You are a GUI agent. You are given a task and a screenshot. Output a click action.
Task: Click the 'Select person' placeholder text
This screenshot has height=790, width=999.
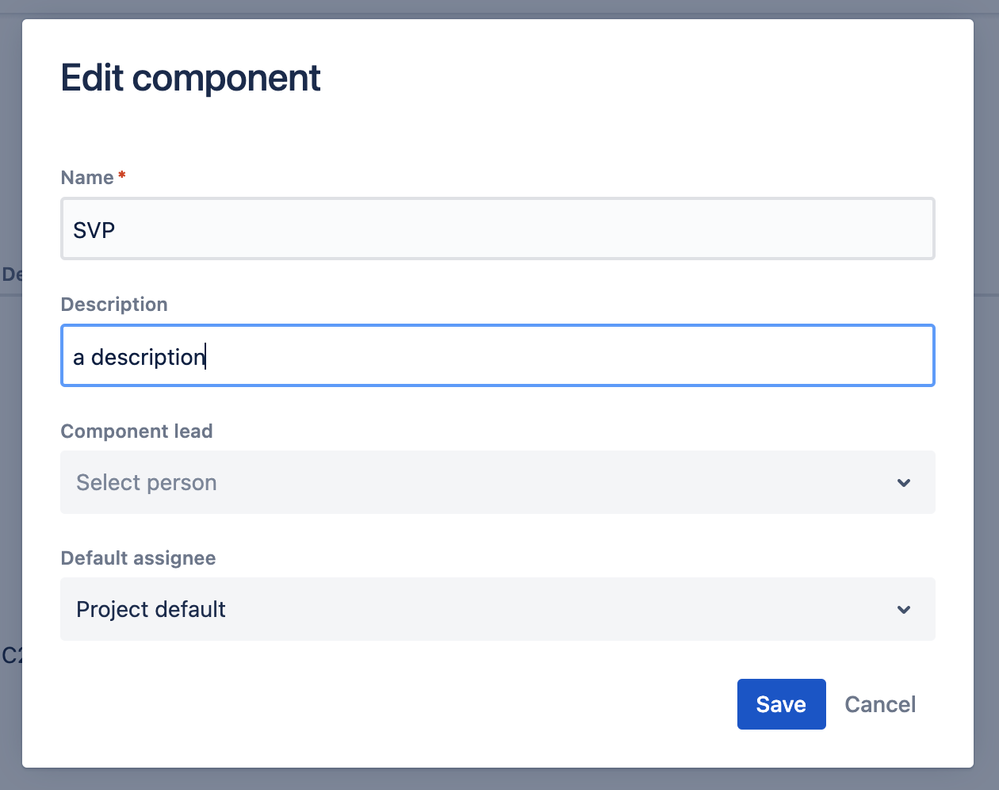tap(146, 482)
